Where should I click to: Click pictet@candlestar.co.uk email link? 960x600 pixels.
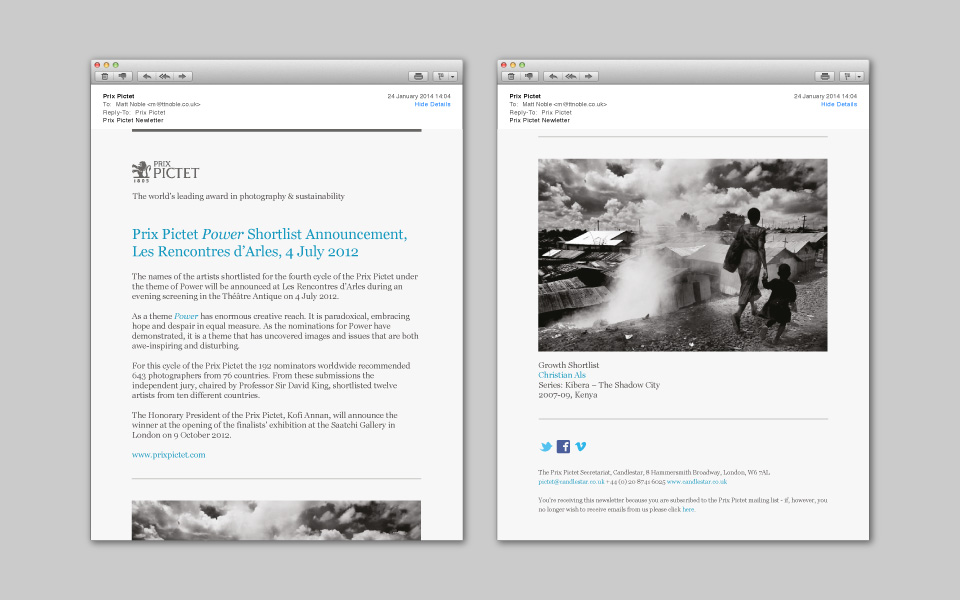point(571,482)
